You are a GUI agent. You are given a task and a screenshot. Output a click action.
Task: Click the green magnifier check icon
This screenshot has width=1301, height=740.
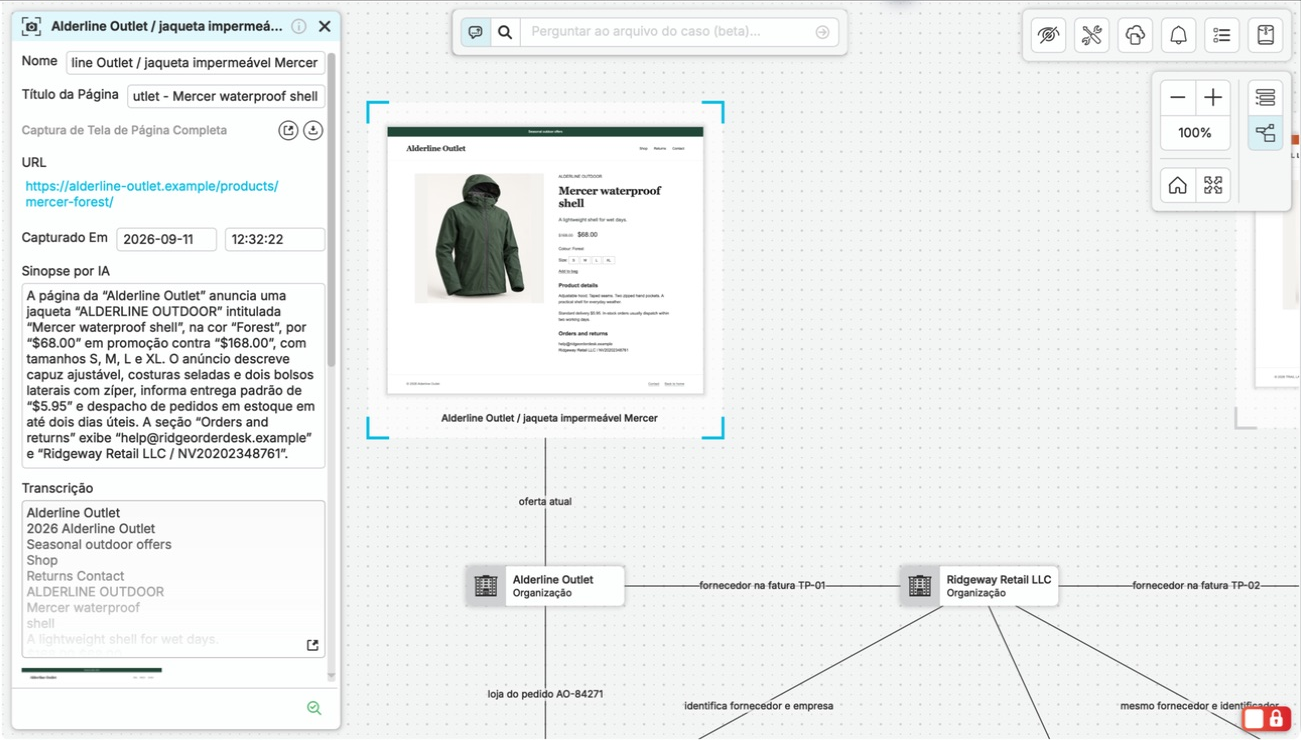pyautogui.click(x=314, y=708)
